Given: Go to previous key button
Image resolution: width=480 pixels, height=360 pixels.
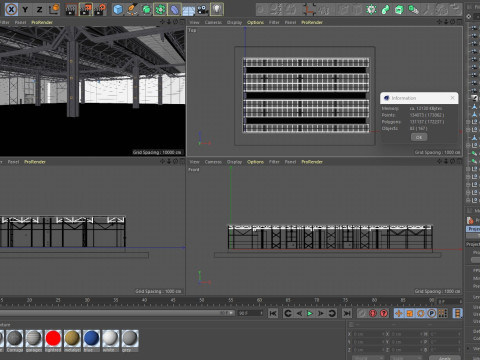Looking at the screenshot, I should tap(288, 313).
